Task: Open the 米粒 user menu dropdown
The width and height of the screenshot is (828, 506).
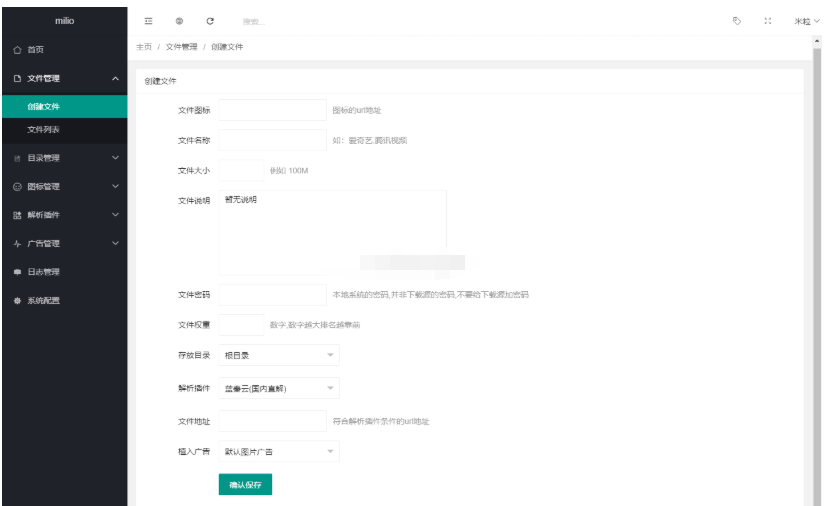Action: [x=807, y=21]
